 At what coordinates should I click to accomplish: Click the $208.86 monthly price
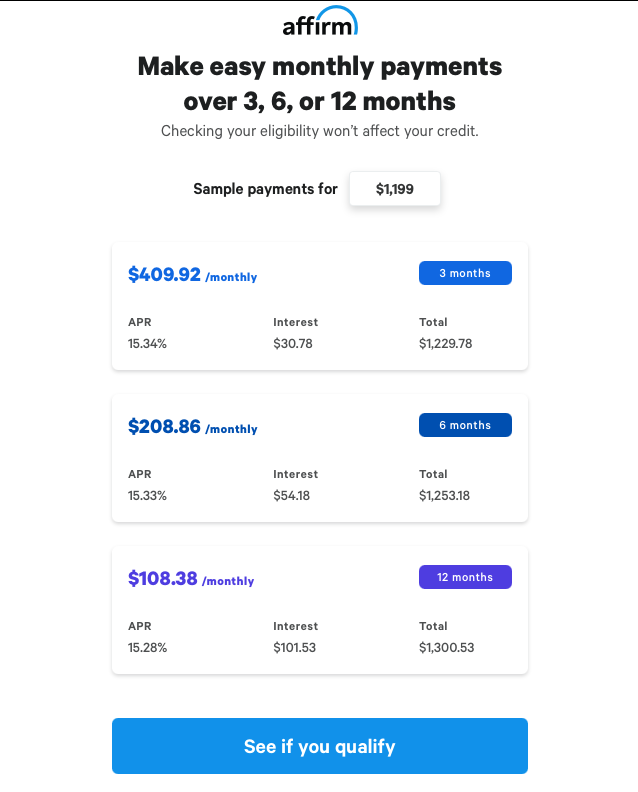(164, 426)
